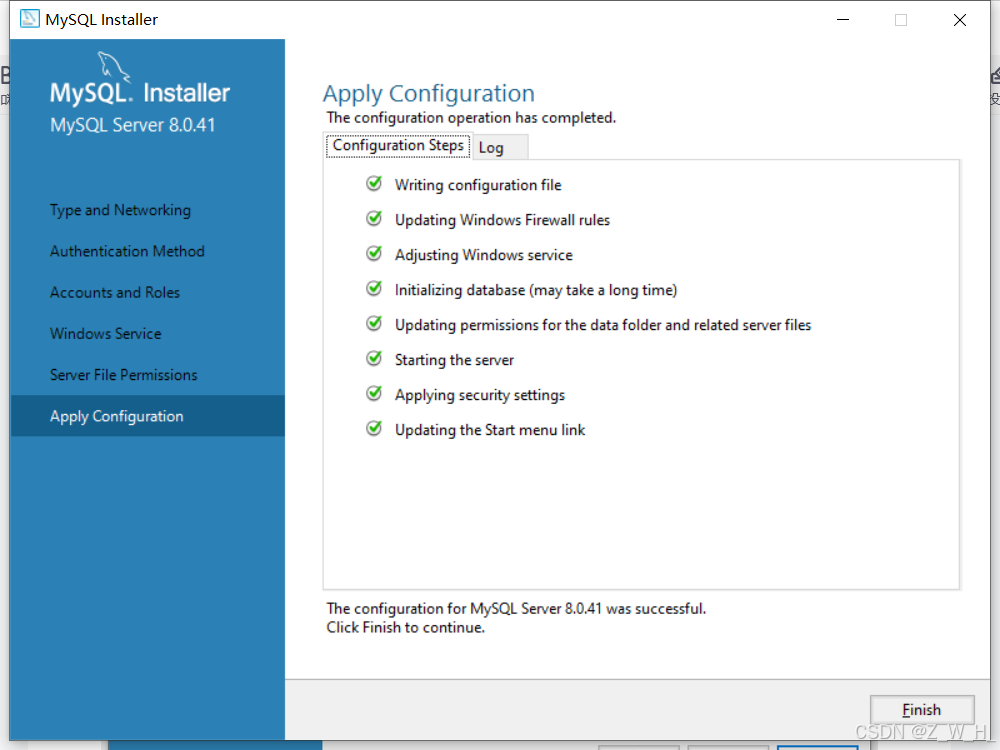Click the 'Starting the server' step text
The width and height of the screenshot is (1000, 750).
(x=454, y=360)
